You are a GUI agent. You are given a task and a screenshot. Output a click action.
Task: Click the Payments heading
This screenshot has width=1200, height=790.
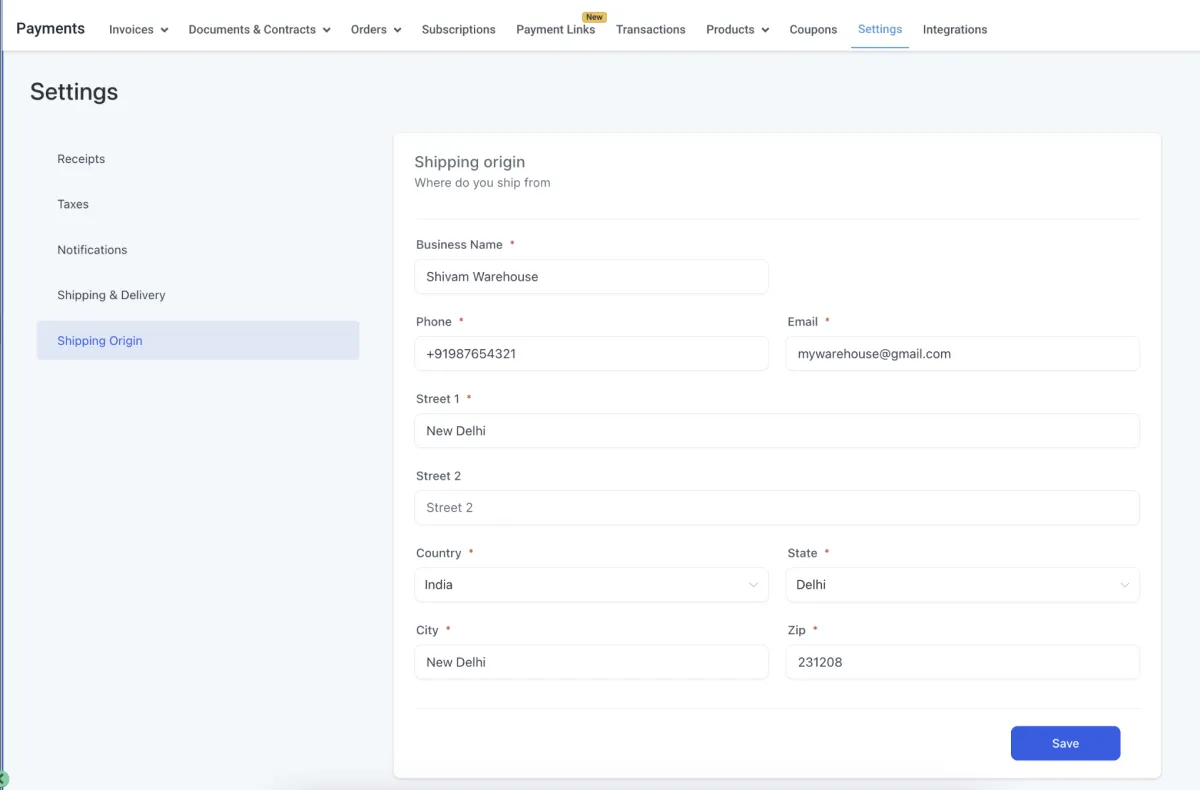coord(50,28)
